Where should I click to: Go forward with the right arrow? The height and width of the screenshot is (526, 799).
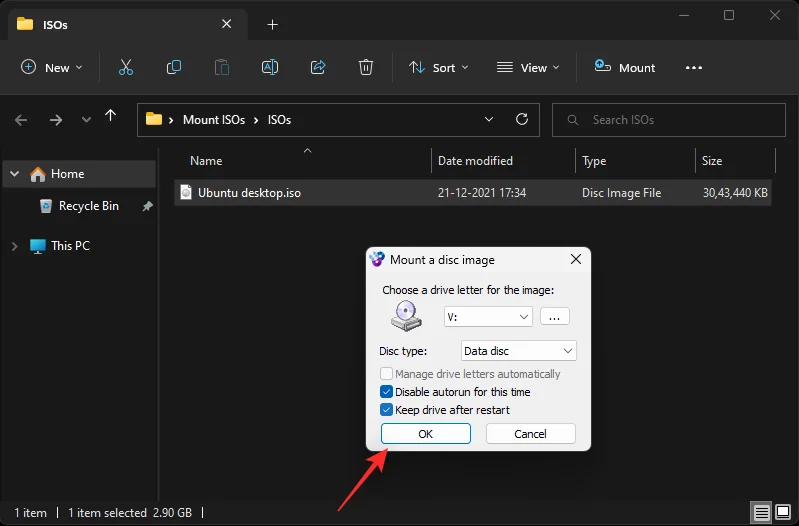pos(56,120)
